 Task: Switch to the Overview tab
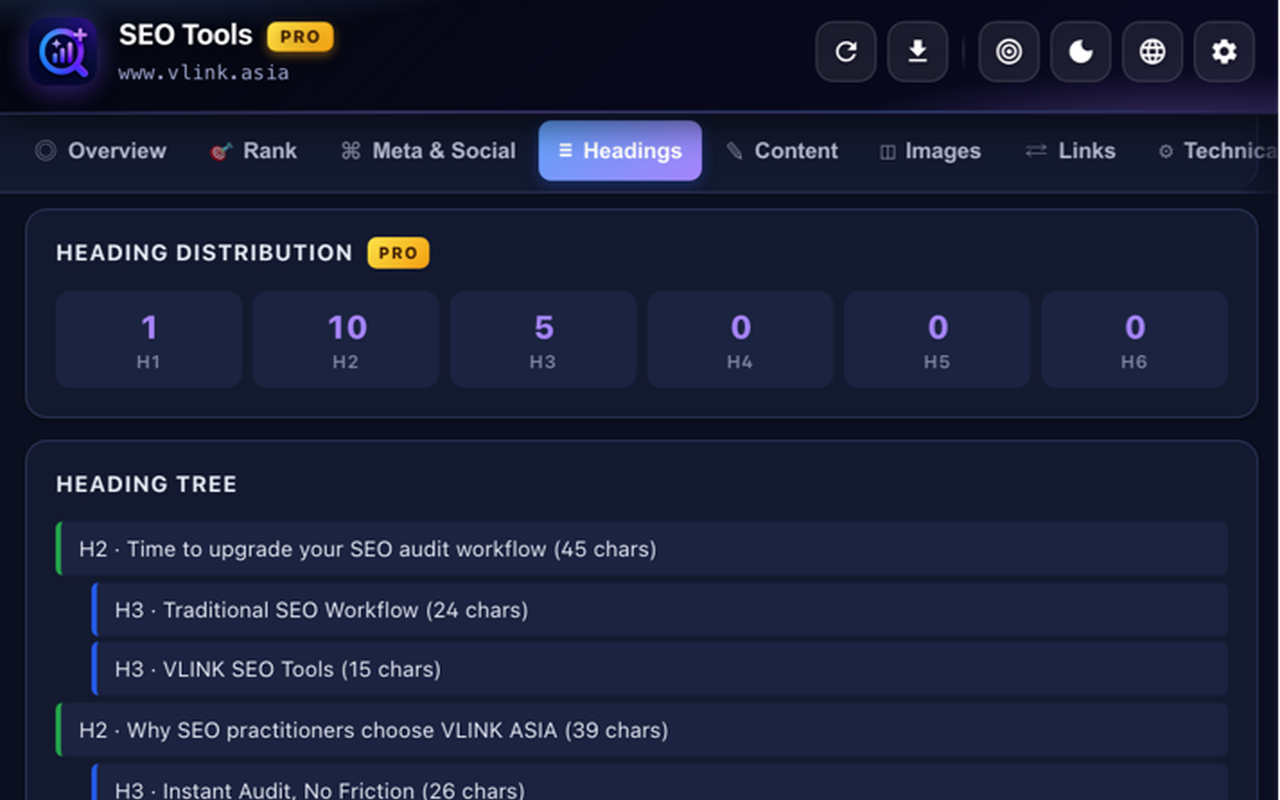101,151
